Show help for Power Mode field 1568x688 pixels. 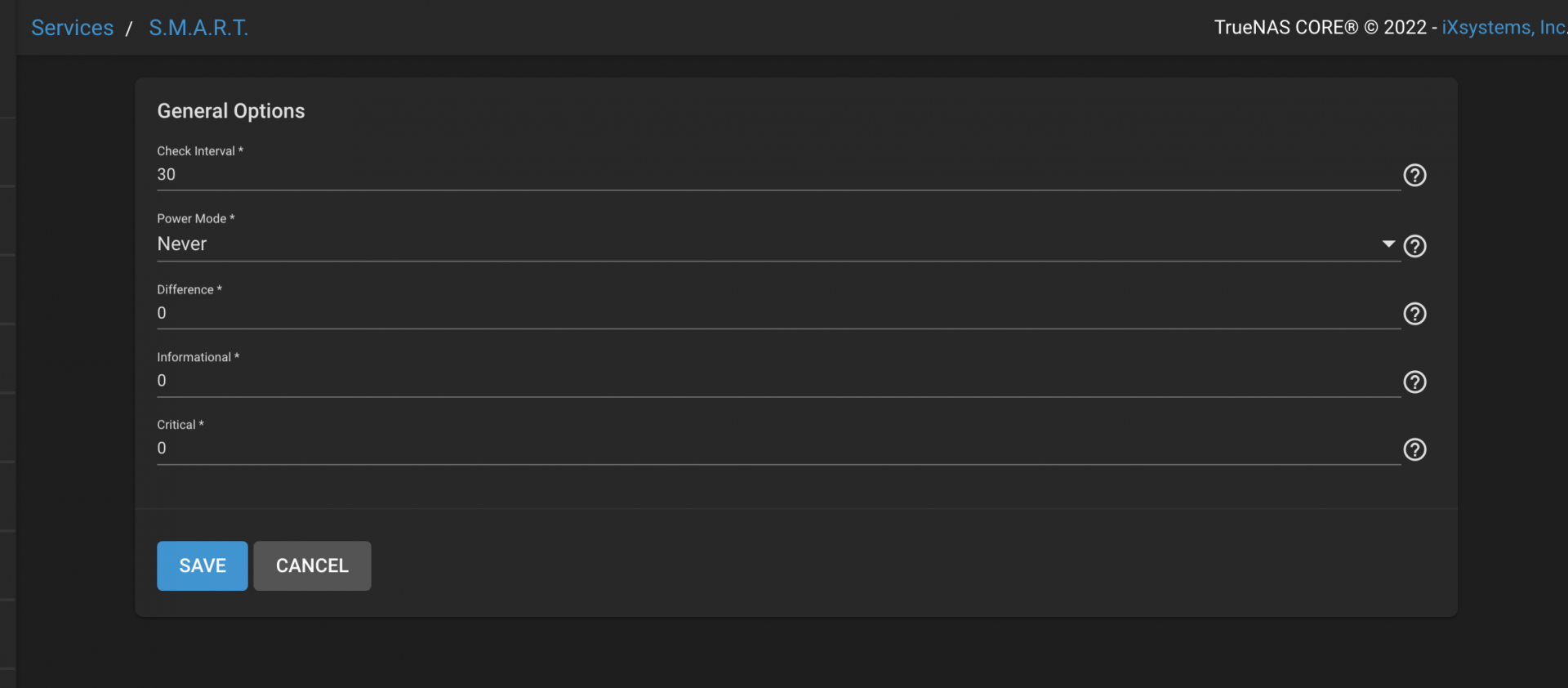pos(1414,246)
